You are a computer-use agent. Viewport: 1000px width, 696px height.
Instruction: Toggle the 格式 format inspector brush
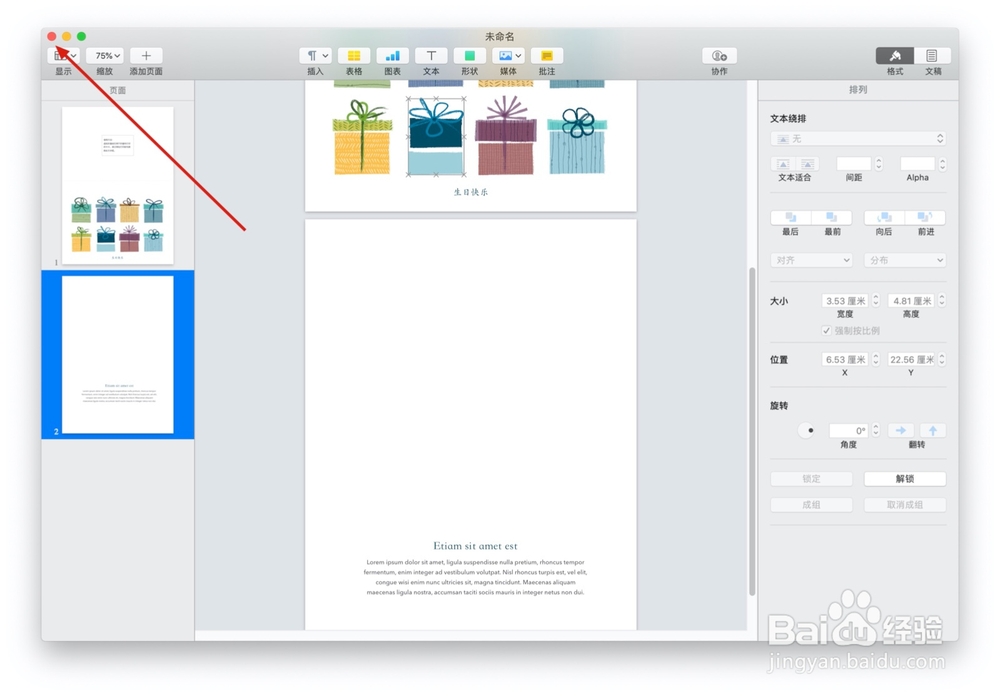point(895,56)
